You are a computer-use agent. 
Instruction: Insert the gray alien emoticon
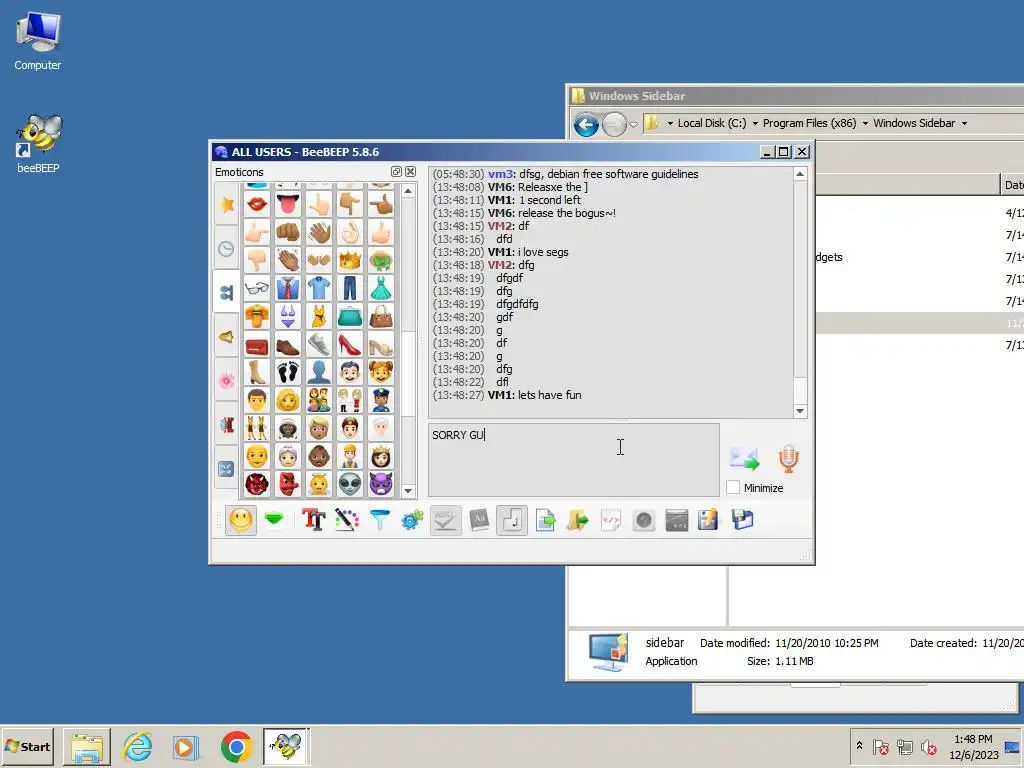[x=349, y=484]
